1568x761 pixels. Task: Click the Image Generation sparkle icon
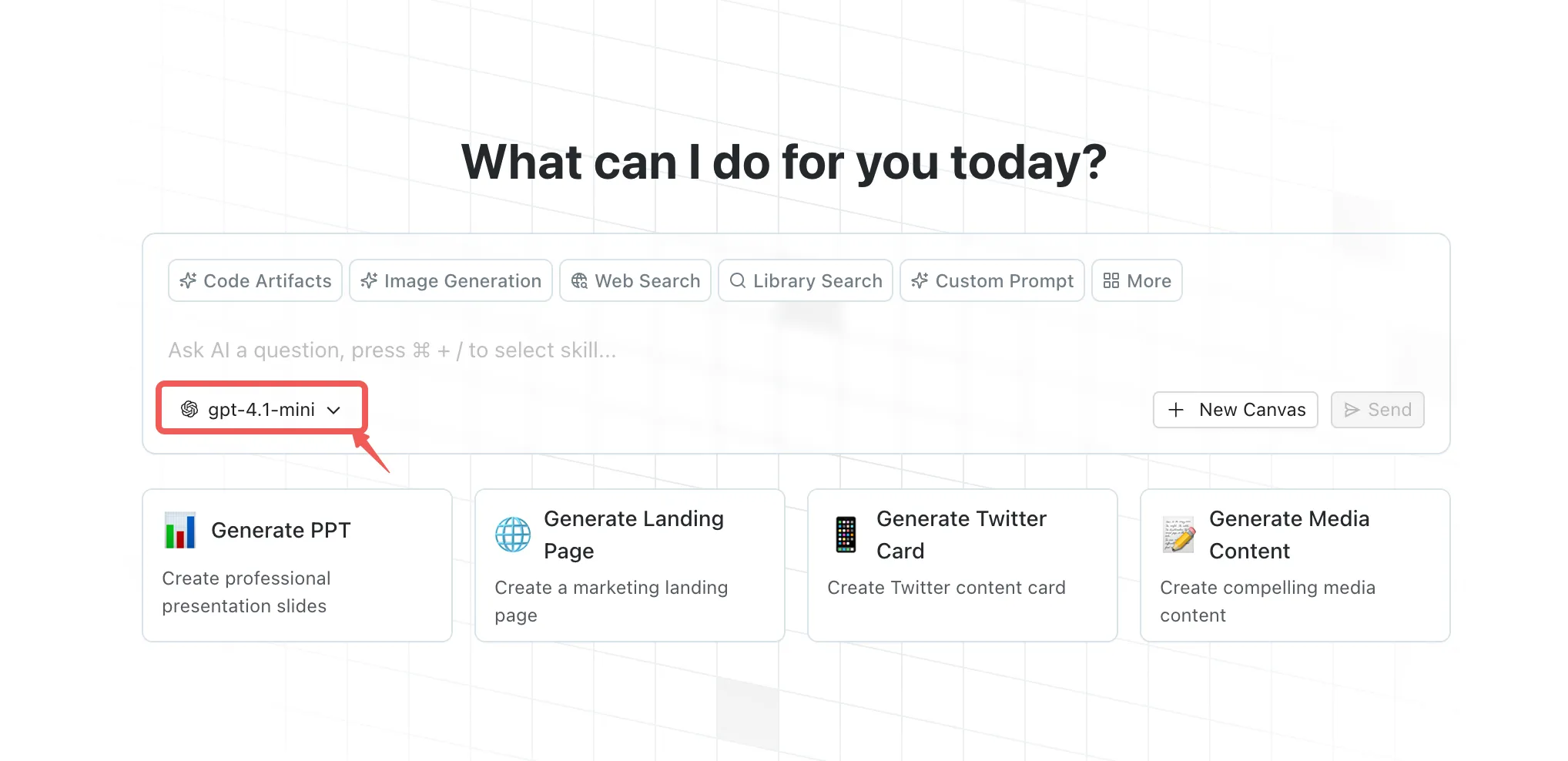tap(369, 281)
